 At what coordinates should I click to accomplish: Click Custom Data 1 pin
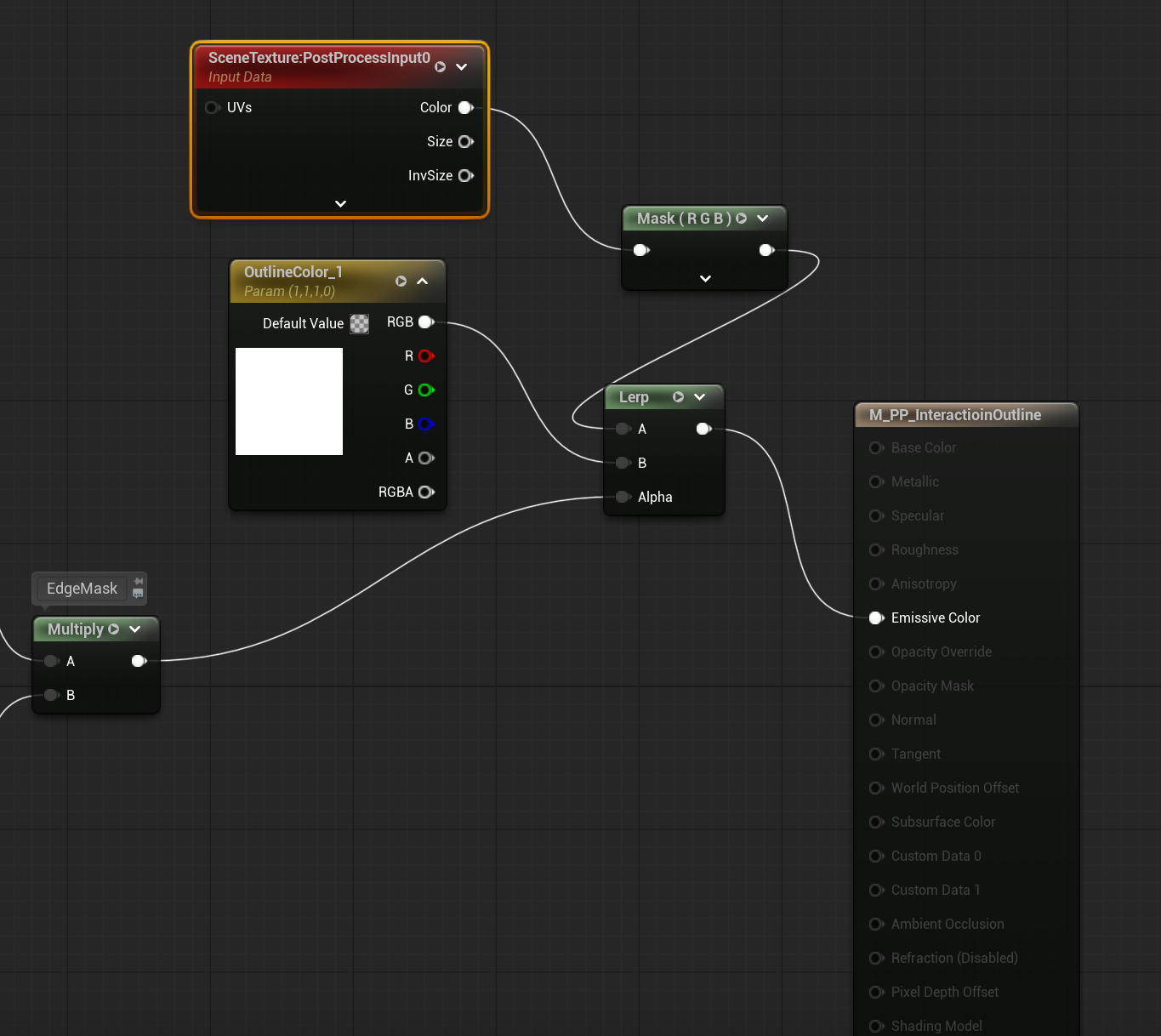(877, 890)
